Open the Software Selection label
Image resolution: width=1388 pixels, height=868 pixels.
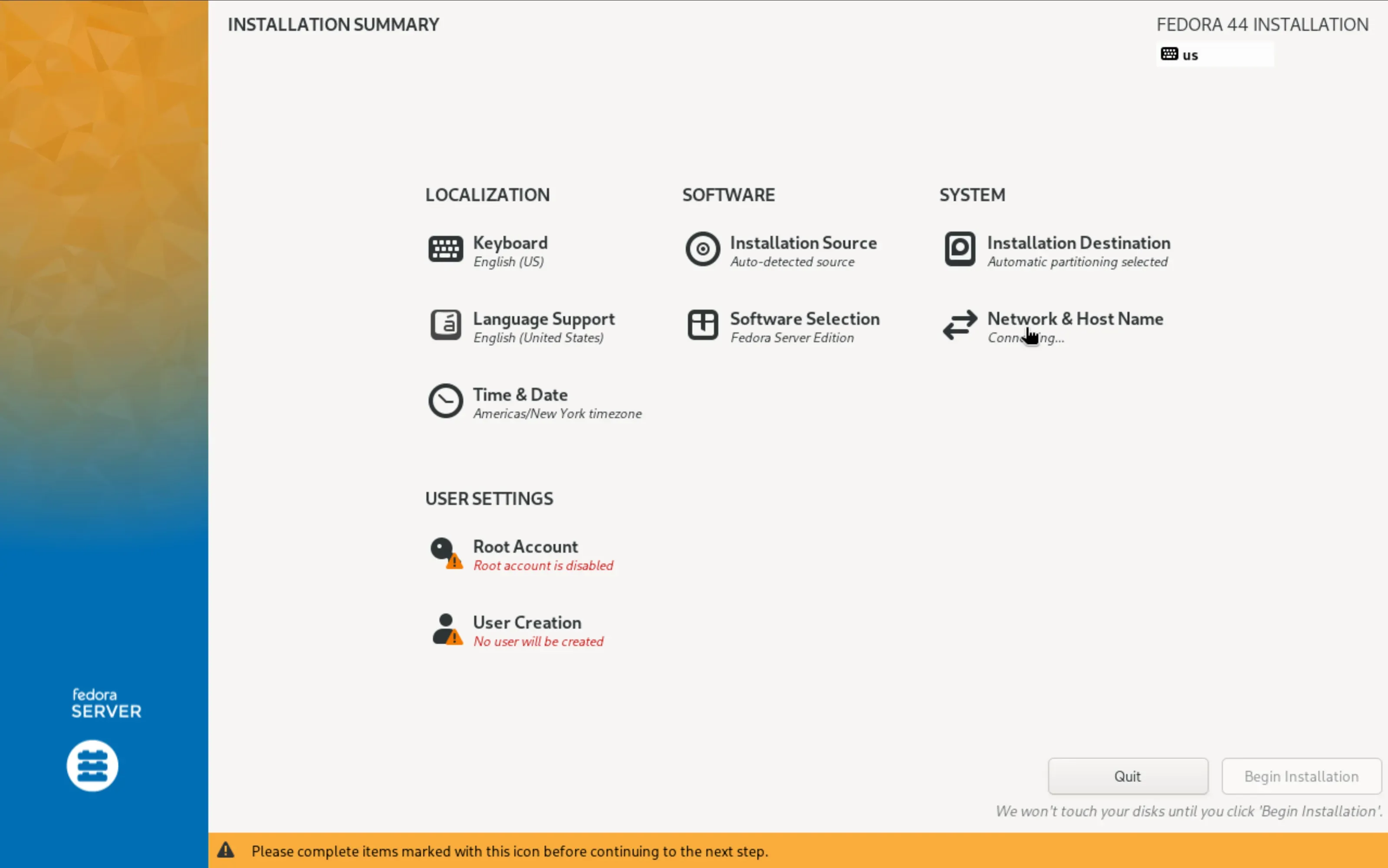pos(805,319)
